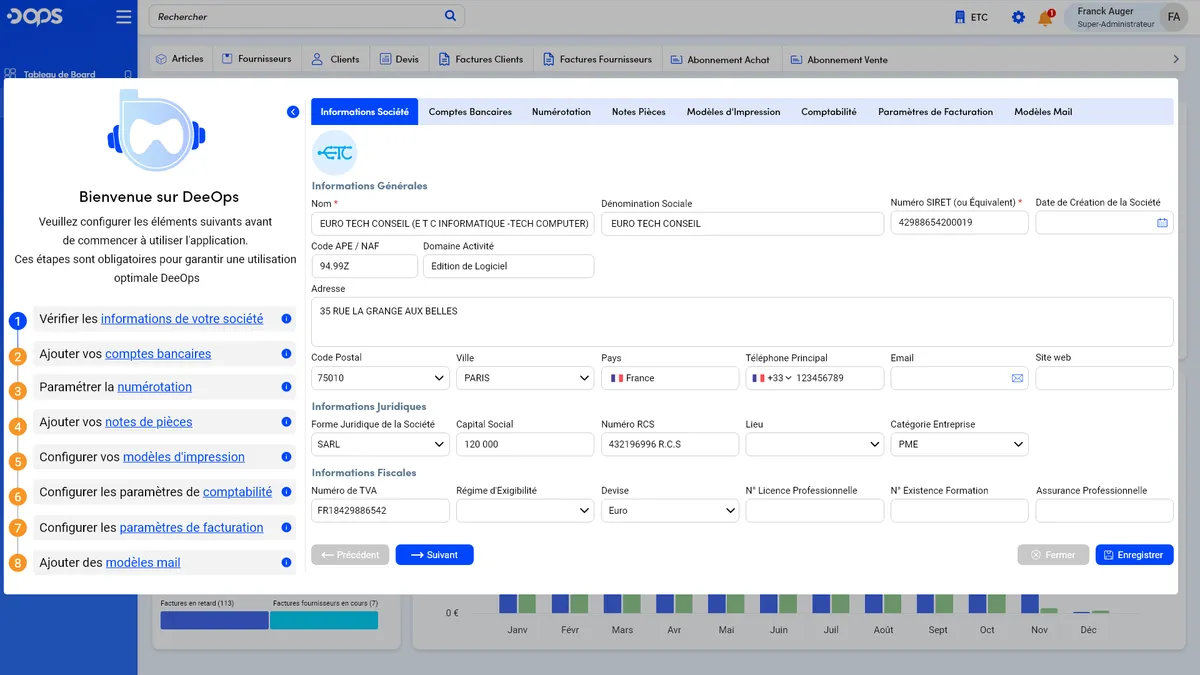
Task: Click info icon beside comptabilité step
Action: click(286, 492)
